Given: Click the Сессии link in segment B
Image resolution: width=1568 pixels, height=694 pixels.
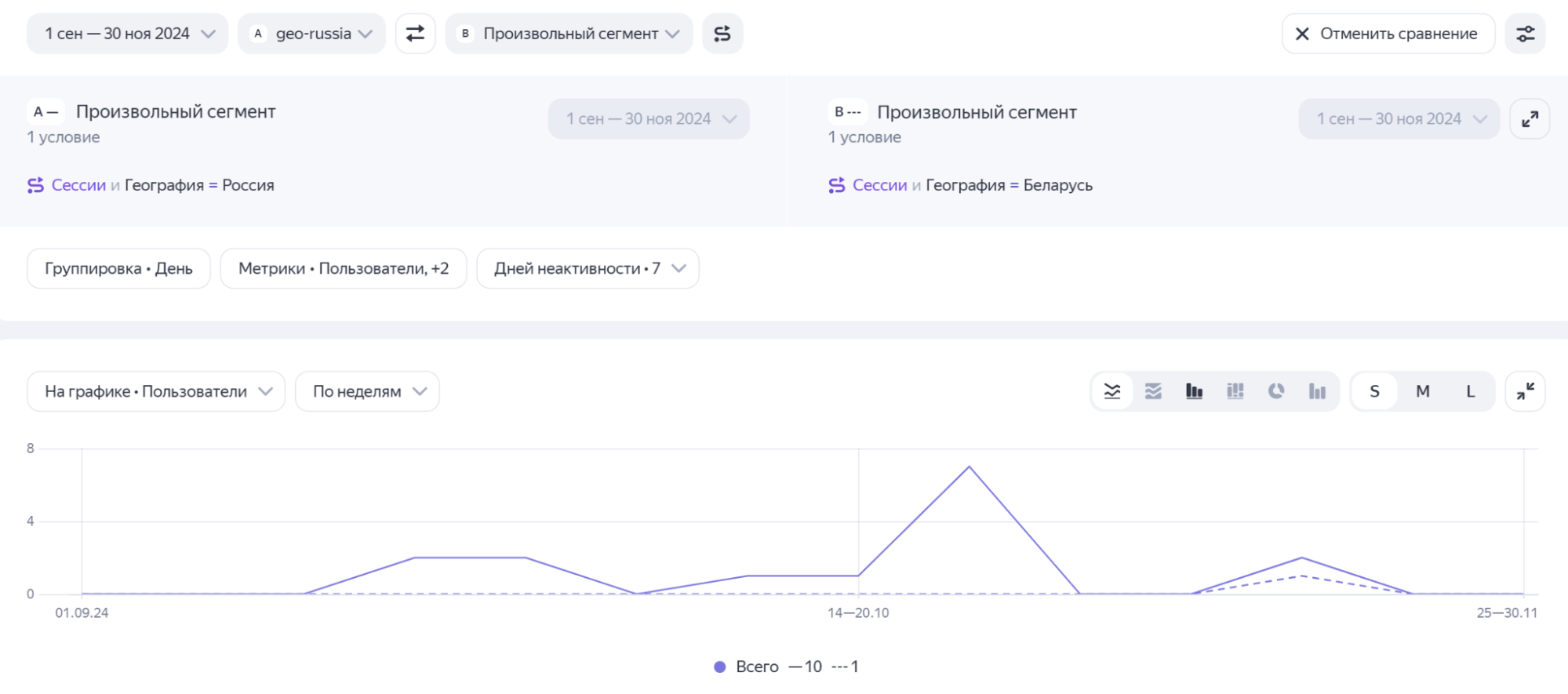Looking at the screenshot, I should click(x=879, y=185).
